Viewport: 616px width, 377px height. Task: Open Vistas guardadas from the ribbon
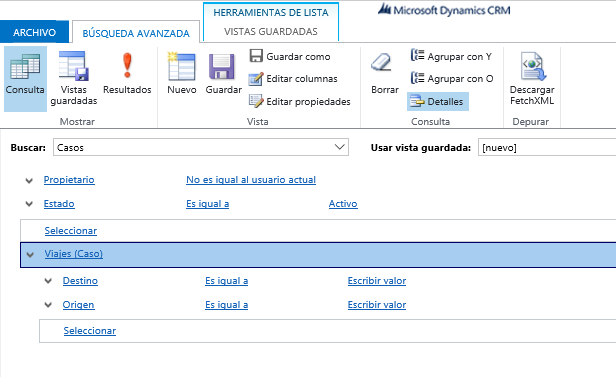click(73, 78)
